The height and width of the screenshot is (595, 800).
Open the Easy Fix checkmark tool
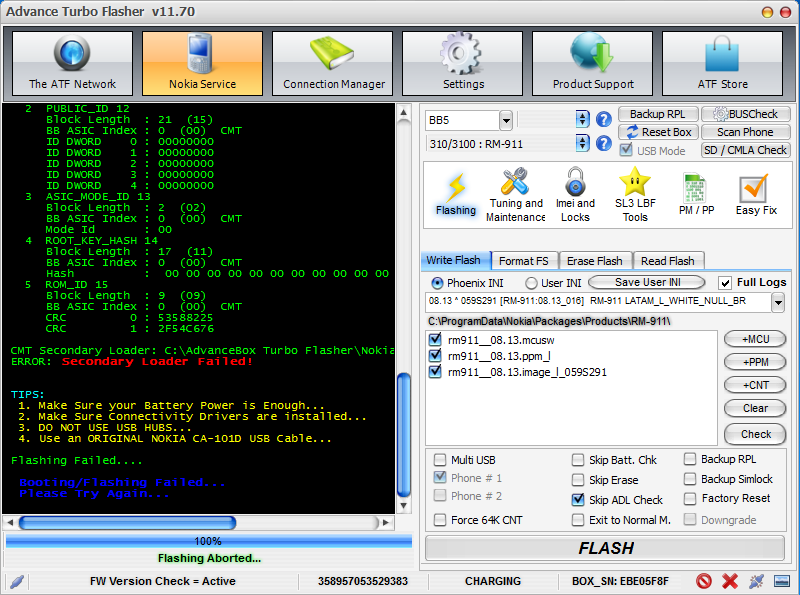756,195
